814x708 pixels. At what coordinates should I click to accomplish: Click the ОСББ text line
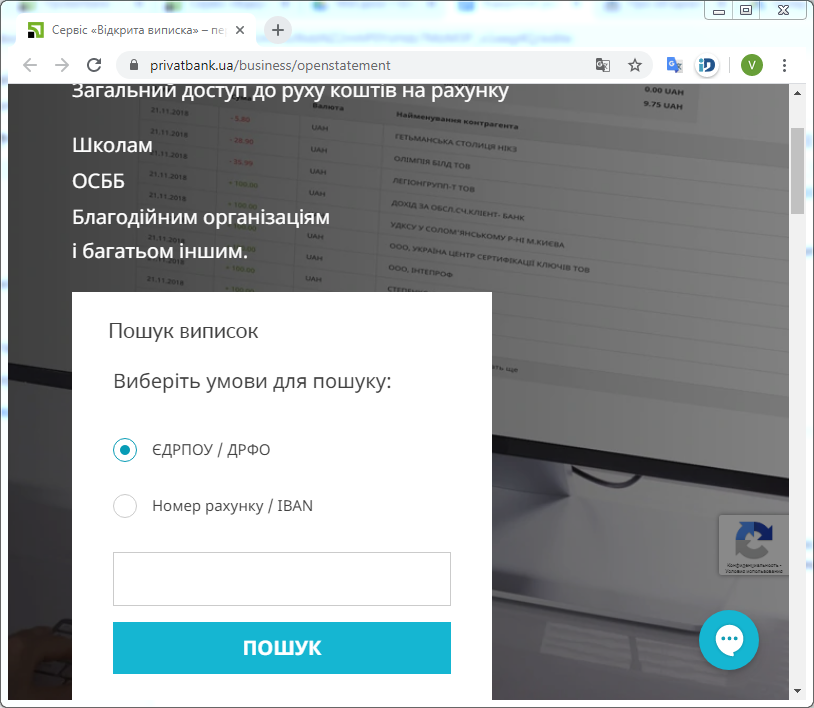point(98,181)
